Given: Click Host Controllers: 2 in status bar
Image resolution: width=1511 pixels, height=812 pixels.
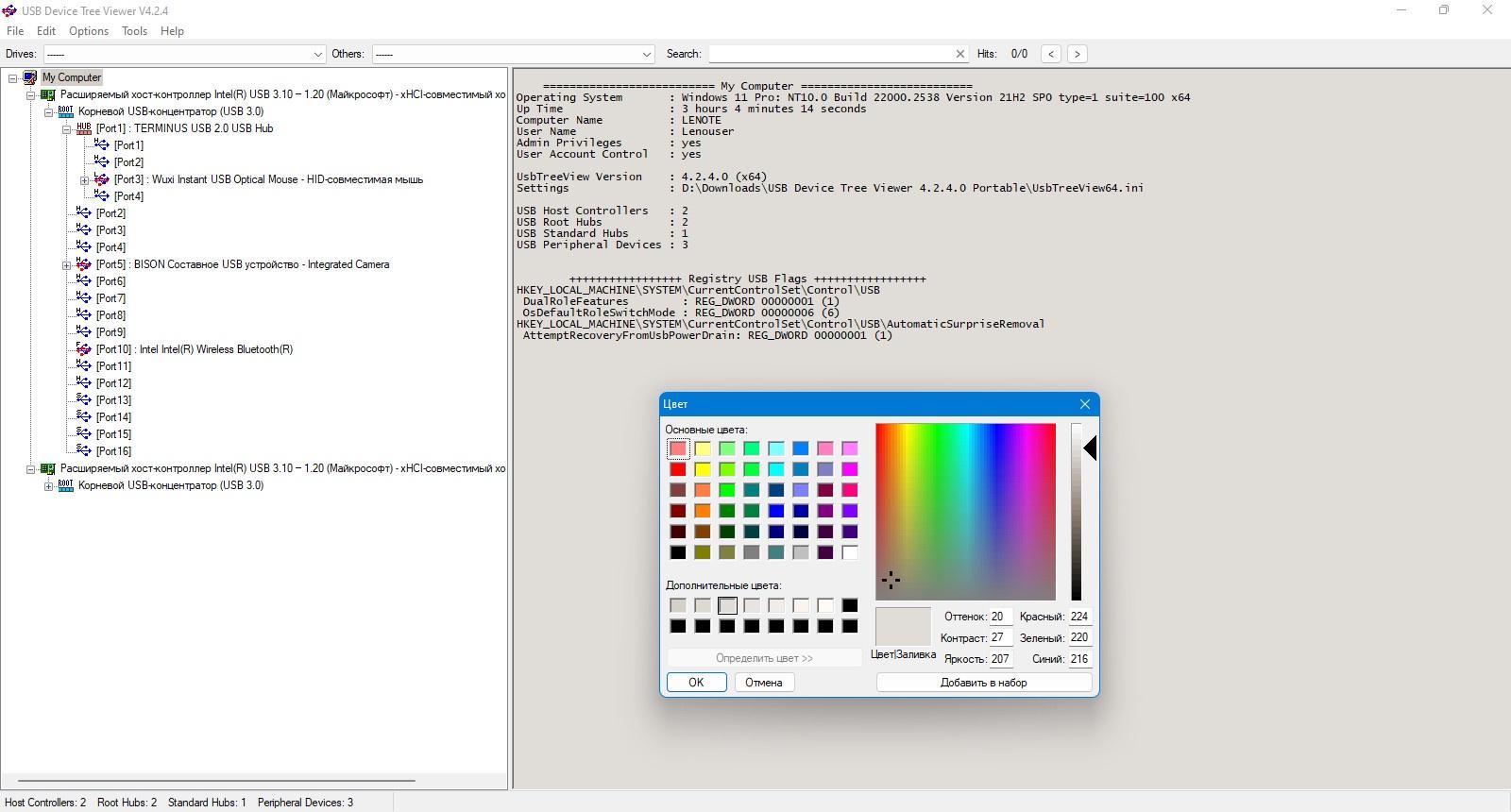Looking at the screenshot, I should click(x=45, y=803).
